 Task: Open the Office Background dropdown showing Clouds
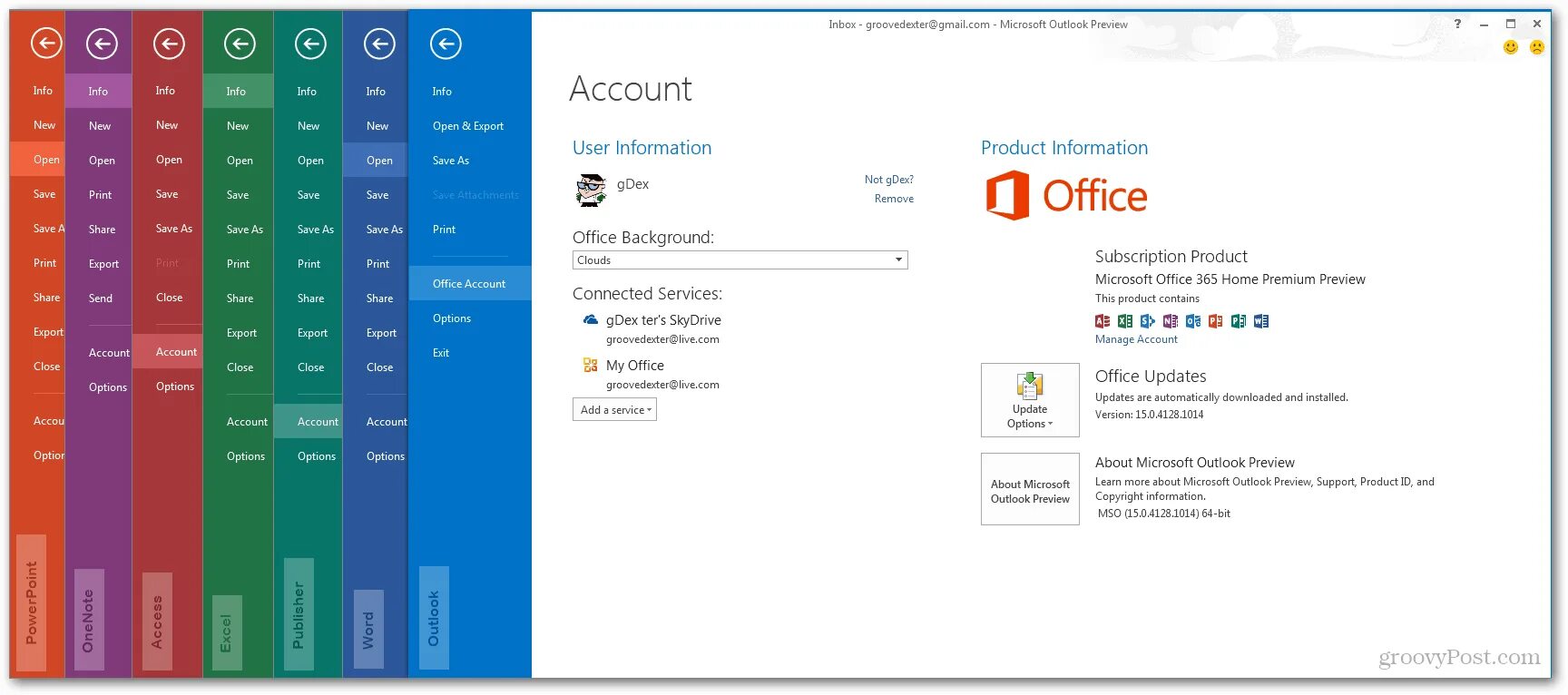click(x=740, y=260)
